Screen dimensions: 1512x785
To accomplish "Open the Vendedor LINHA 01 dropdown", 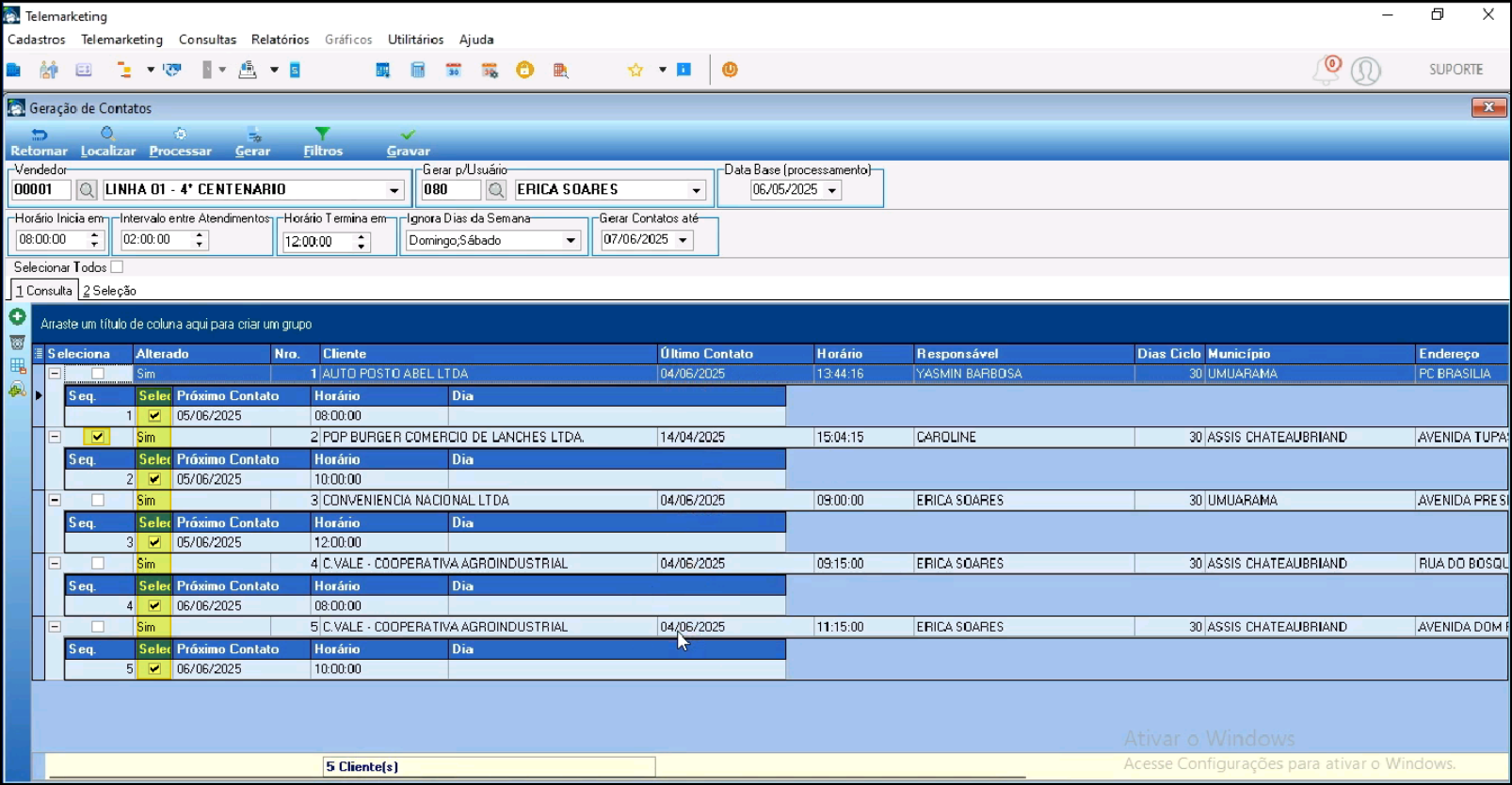I will coord(394,190).
